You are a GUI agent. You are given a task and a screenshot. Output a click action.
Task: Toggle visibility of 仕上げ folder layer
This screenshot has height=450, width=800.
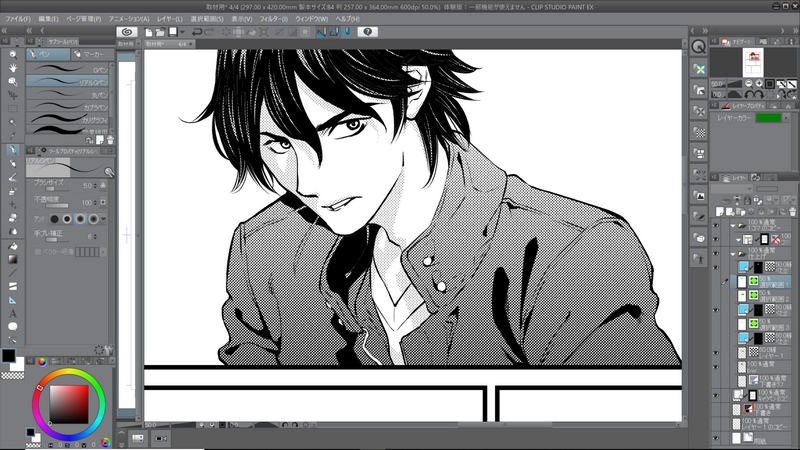pyautogui.click(x=716, y=254)
